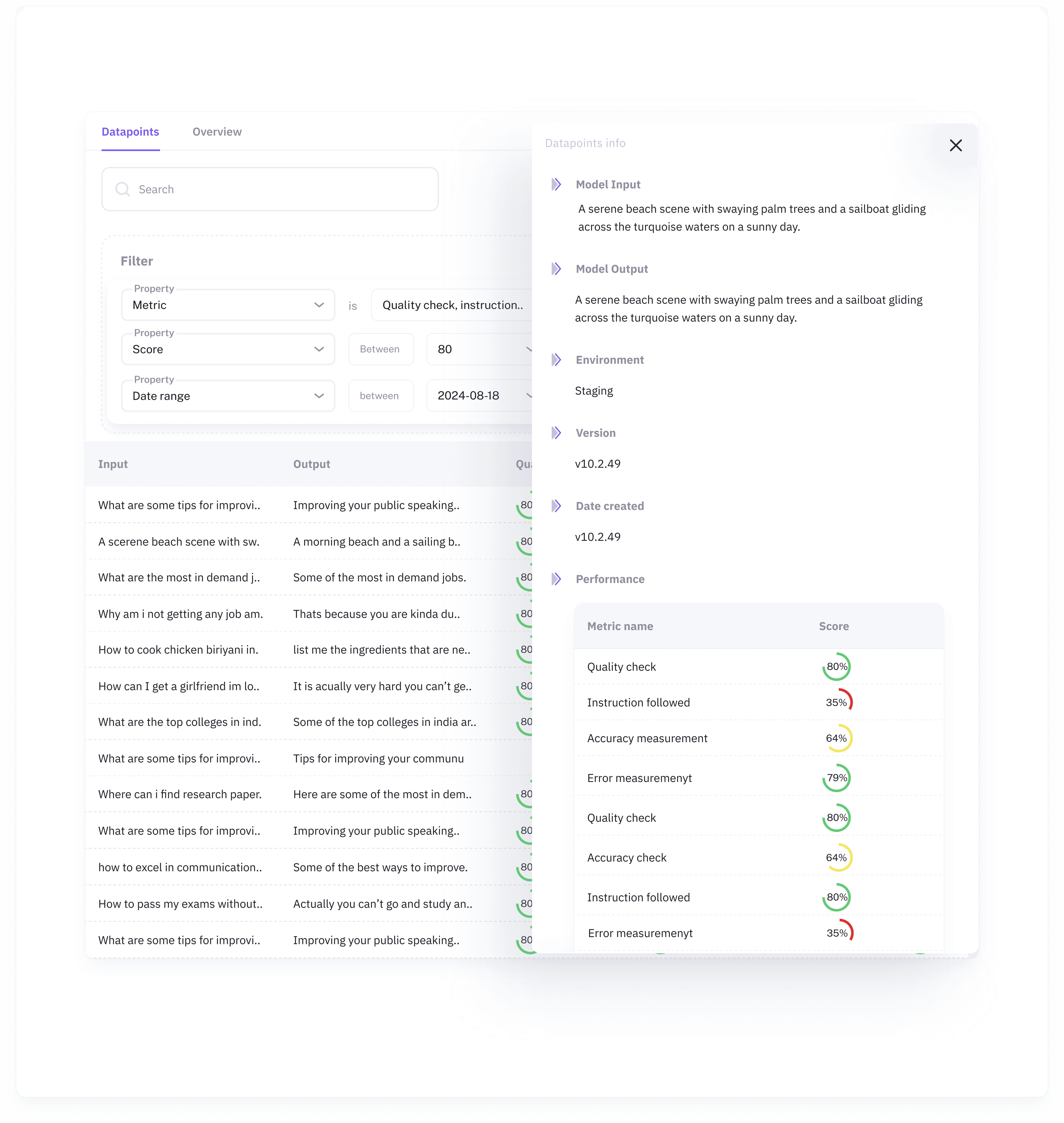Viewport: 1064px width, 1123px height.
Task: Click the green 80% gauge for Quality check
Action: tap(836, 667)
